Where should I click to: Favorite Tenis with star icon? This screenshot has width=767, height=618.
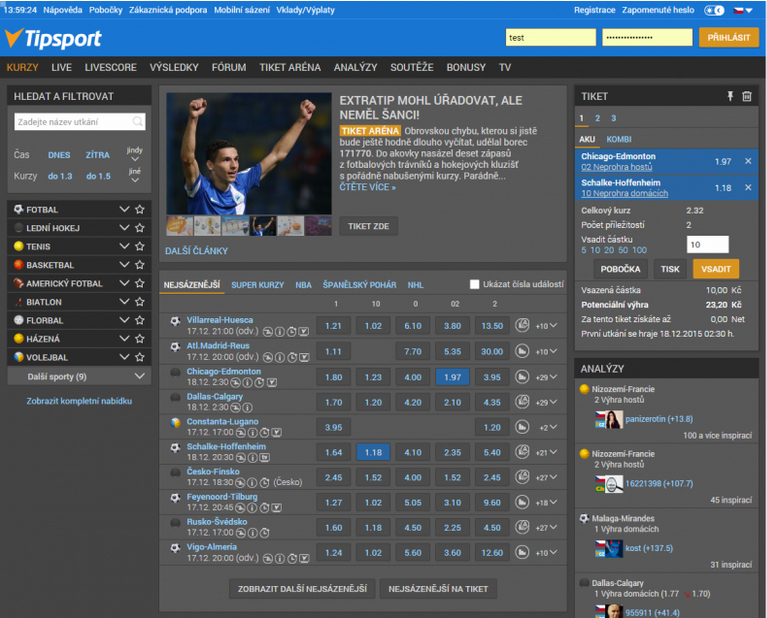(140, 246)
